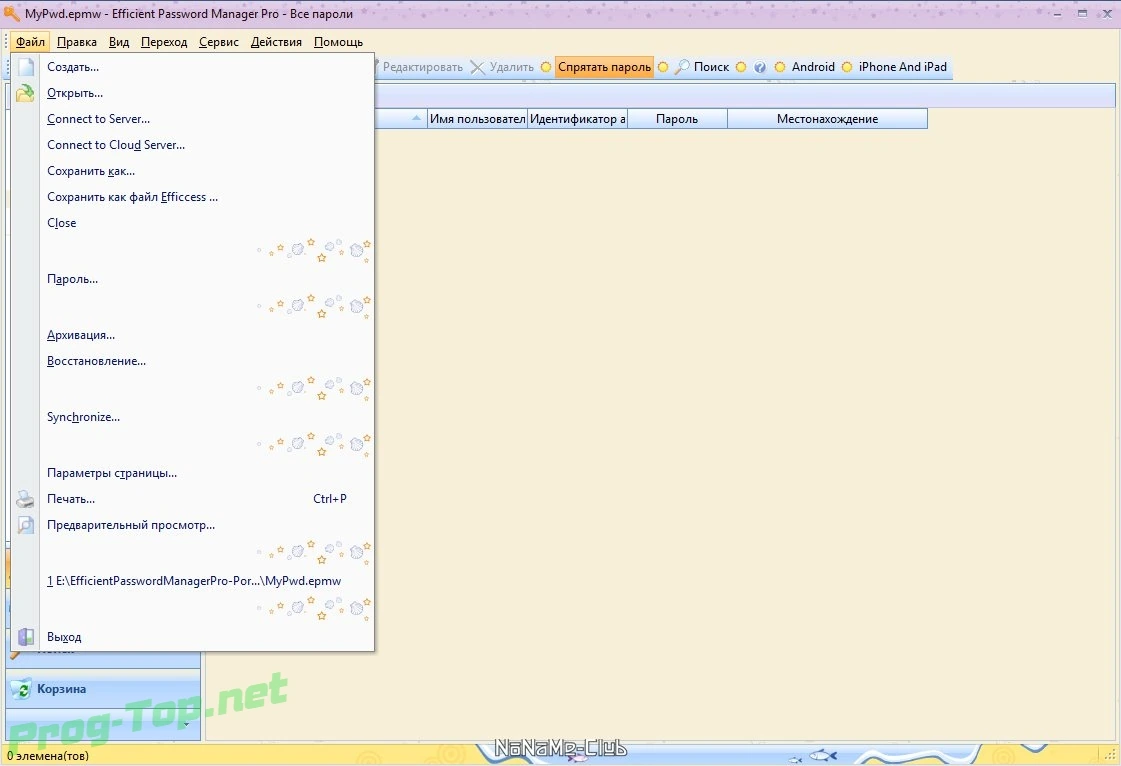Click the app key icon in title bar
1121x766 pixels.
[x=11, y=13]
